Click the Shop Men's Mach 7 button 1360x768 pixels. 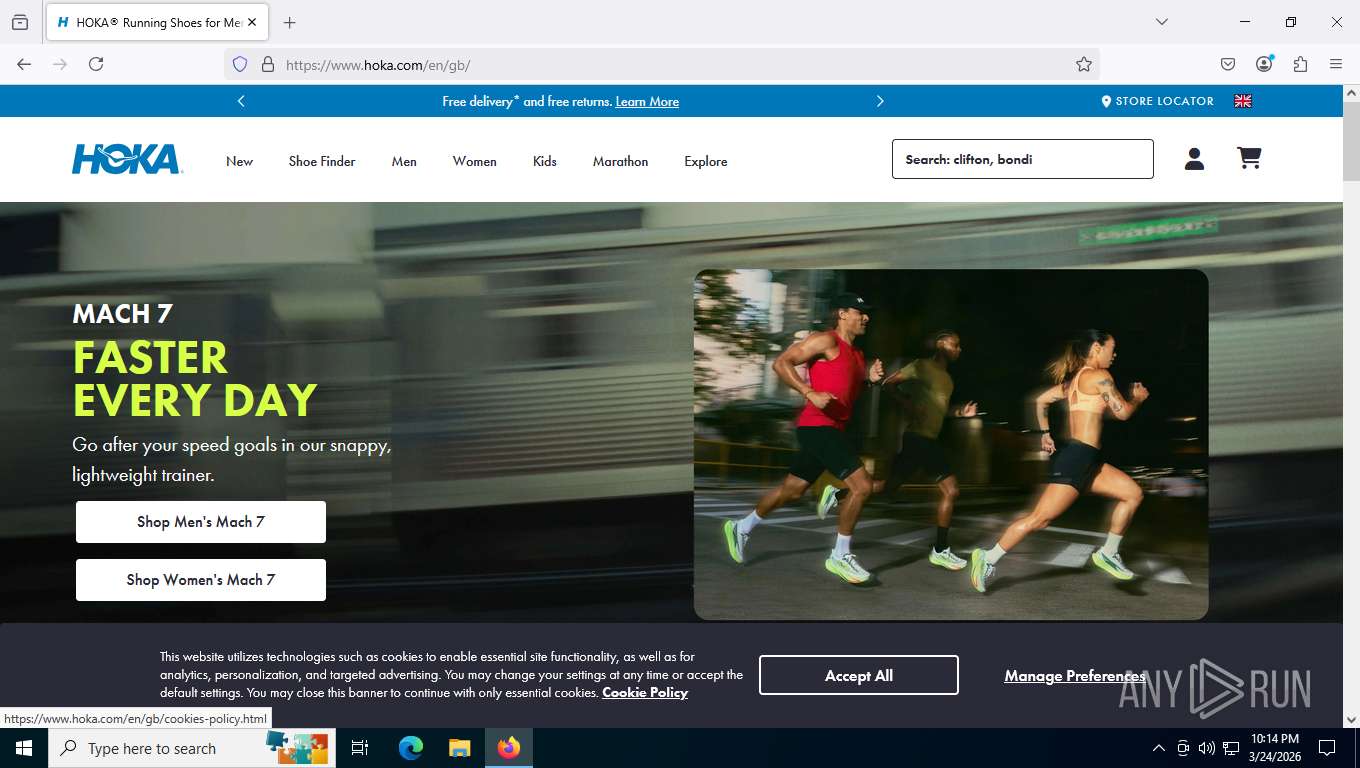pos(201,522)
